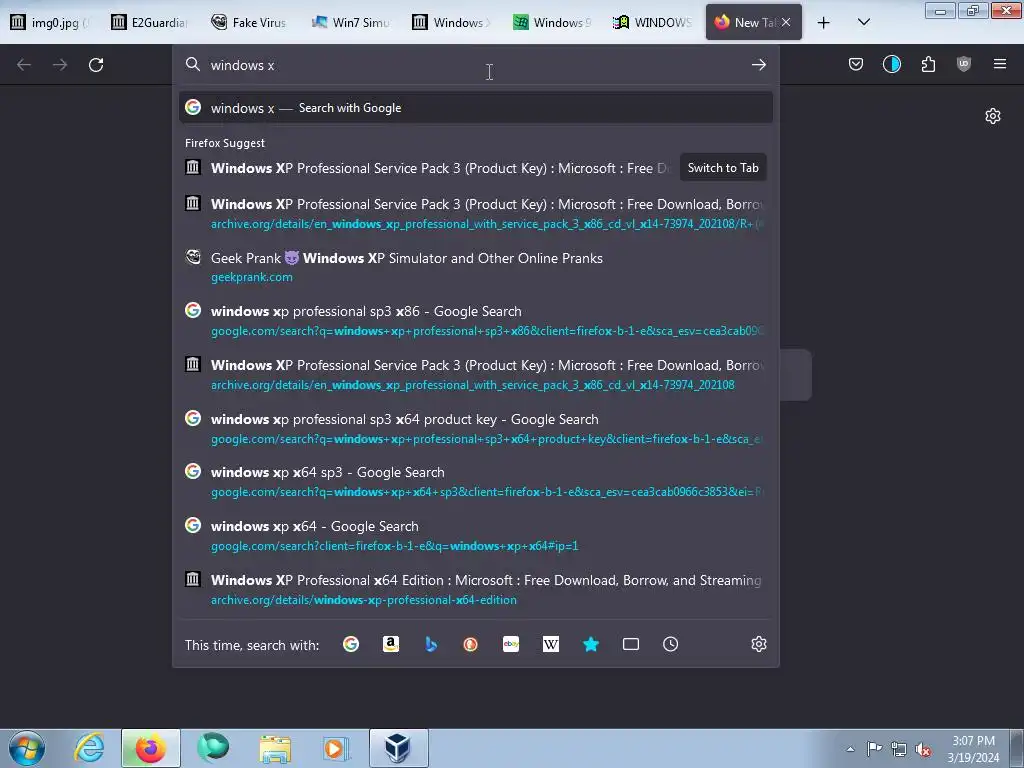Switch to img0.jpg tab

click(51, 22)
